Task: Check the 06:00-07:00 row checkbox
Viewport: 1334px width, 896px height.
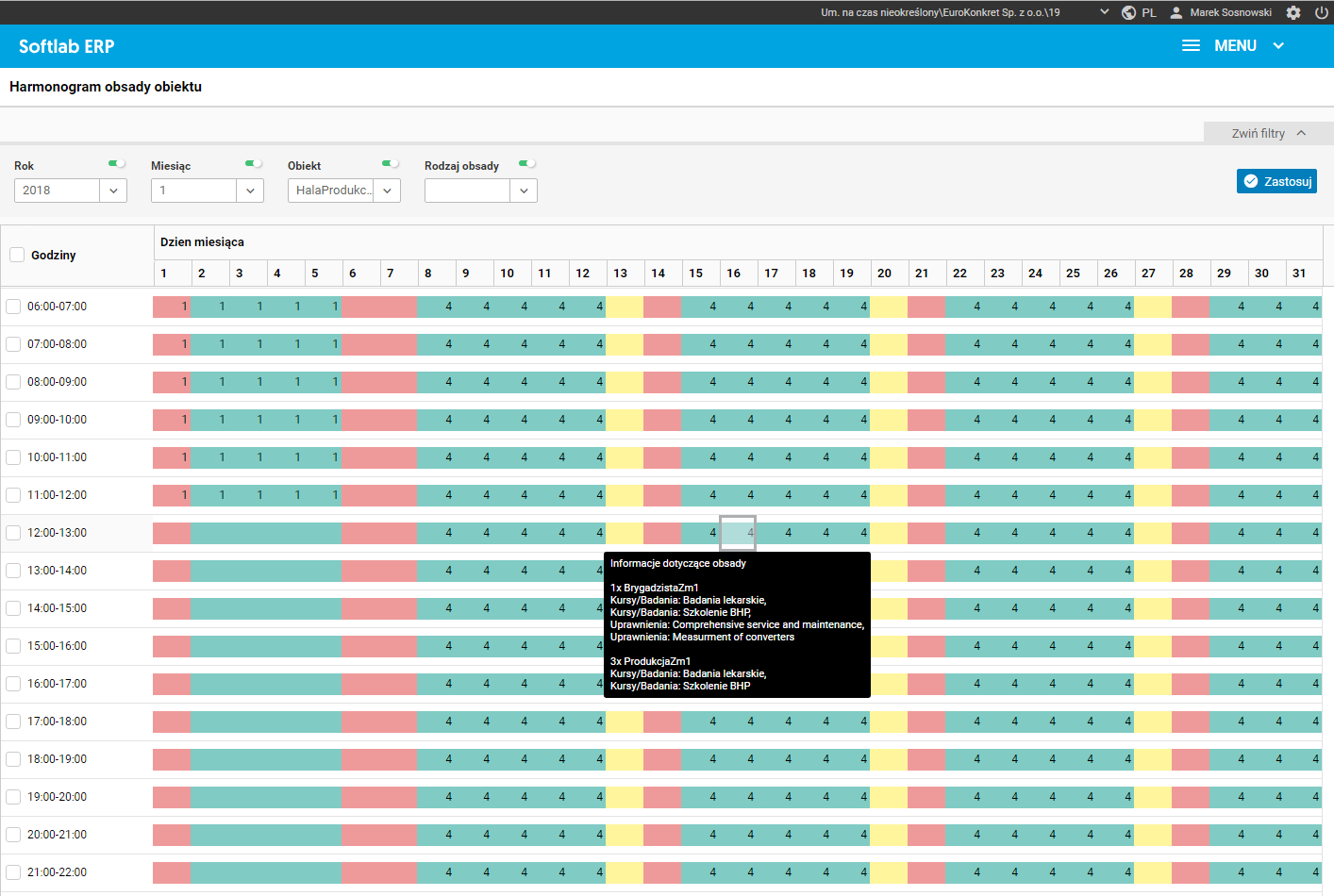Action: point(13,307)
